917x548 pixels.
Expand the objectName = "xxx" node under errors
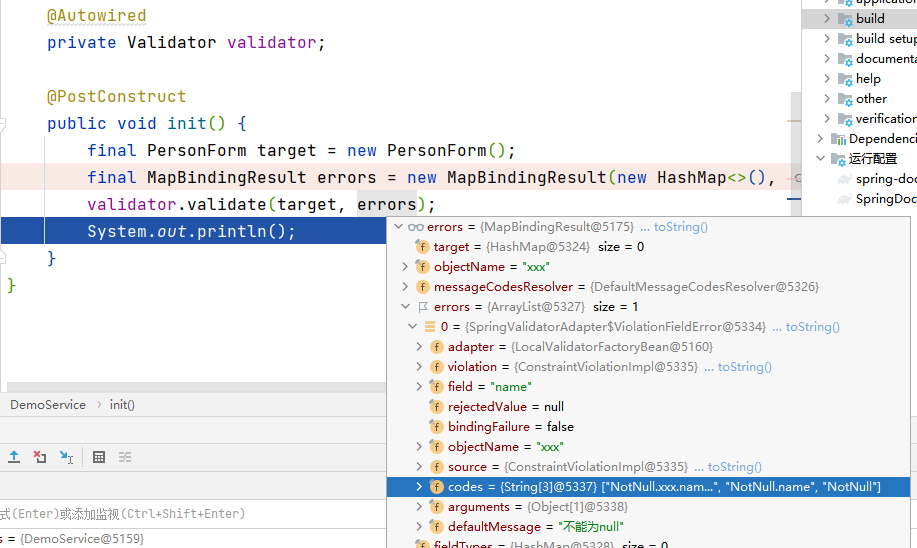405,267
